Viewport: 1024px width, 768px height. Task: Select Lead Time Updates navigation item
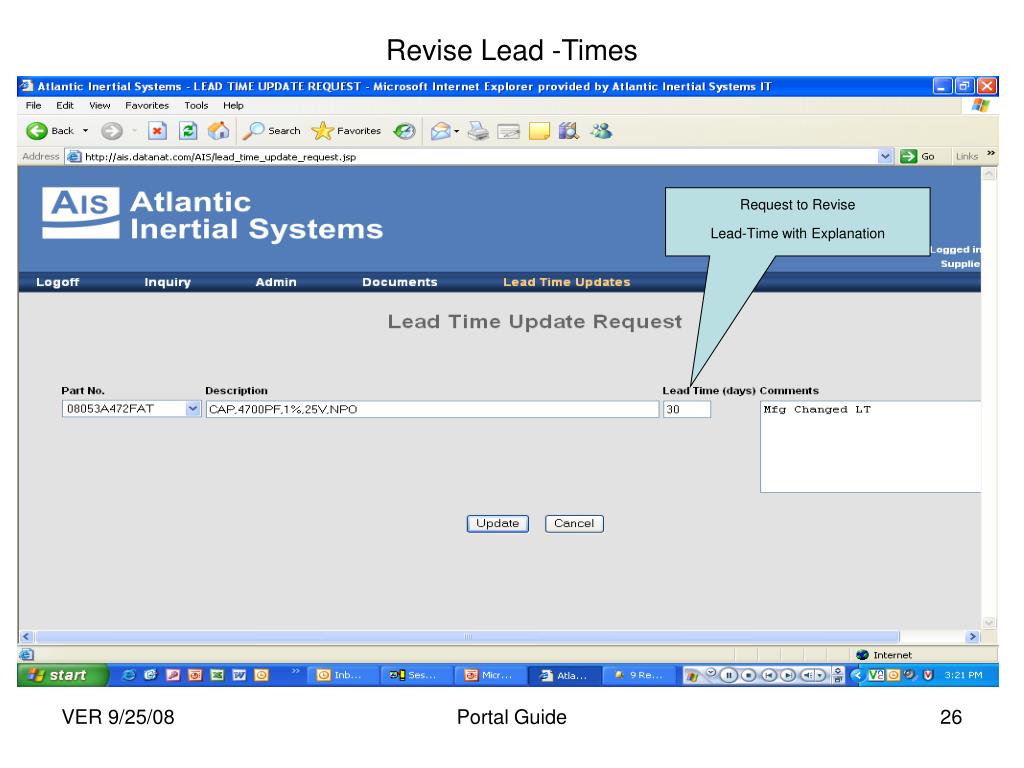pos(566,282)
